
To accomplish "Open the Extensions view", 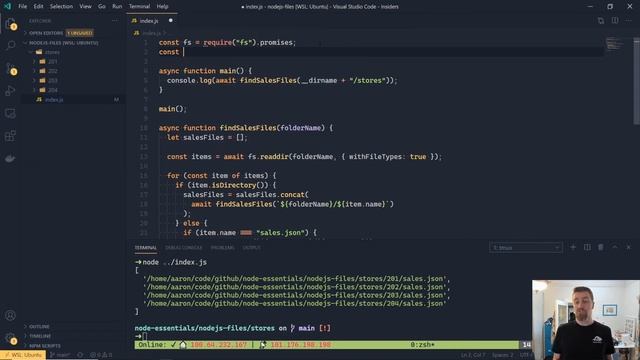I will [x=11, y=136].
